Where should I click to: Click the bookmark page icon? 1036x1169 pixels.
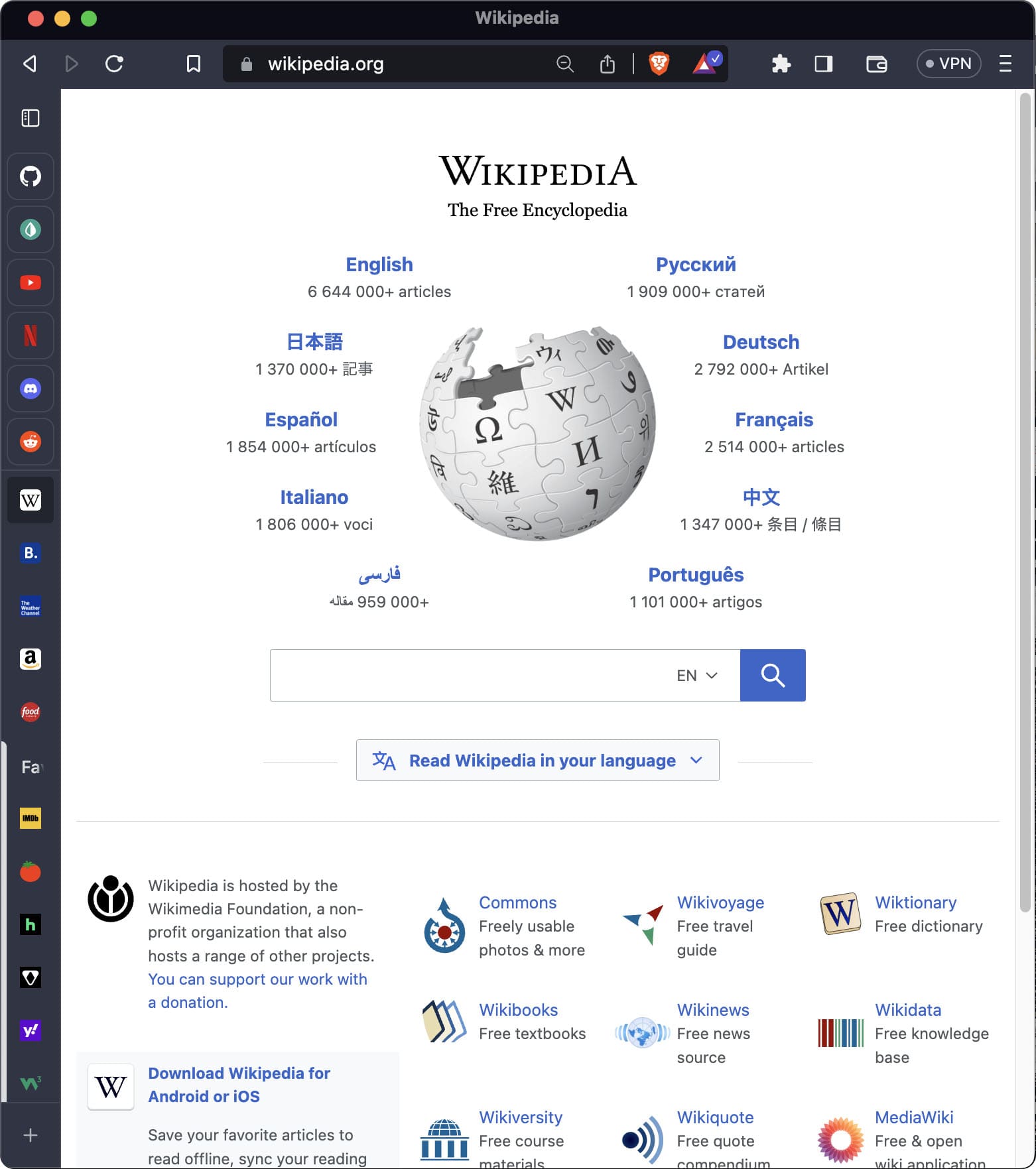pos(194,64)
